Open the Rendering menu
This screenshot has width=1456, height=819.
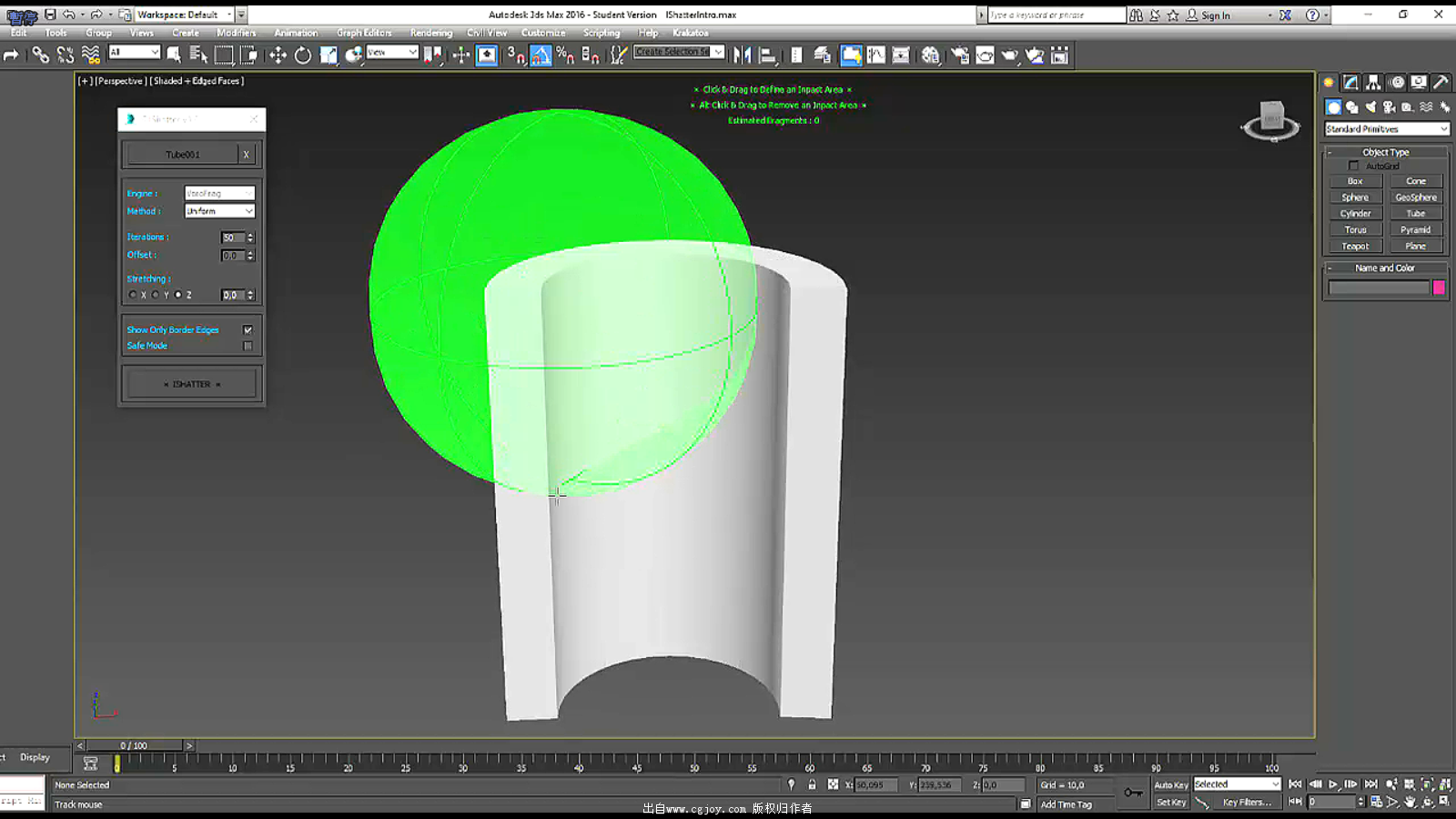tap(430, 33)
